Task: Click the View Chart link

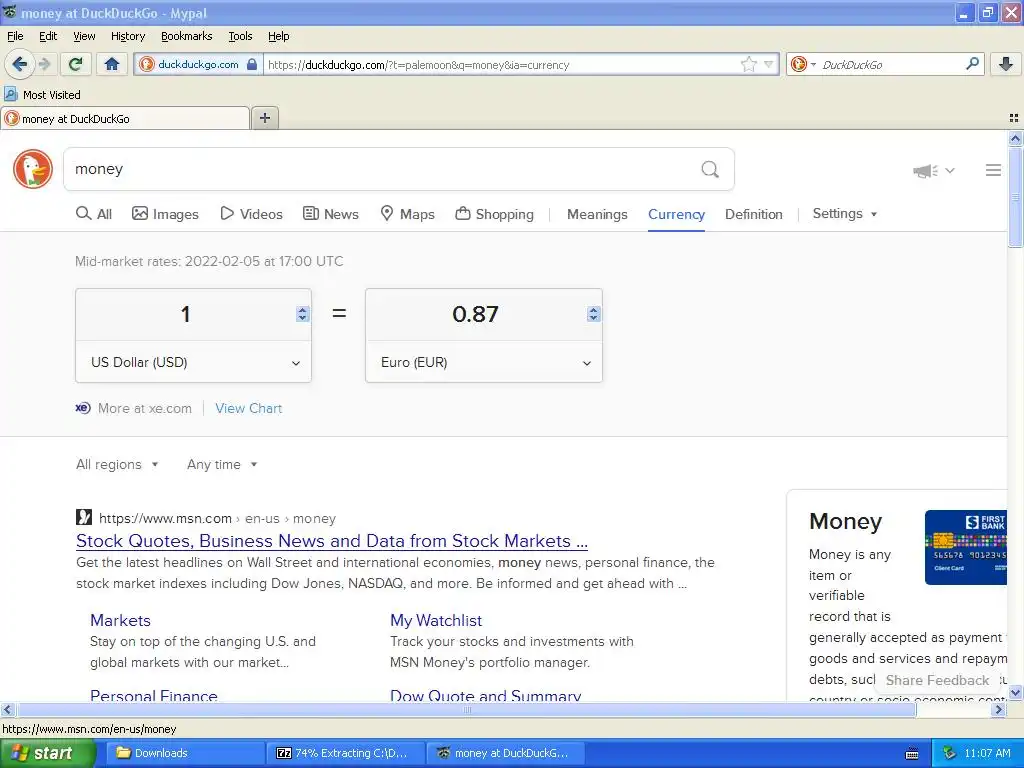Action: [x=249, y=408]
